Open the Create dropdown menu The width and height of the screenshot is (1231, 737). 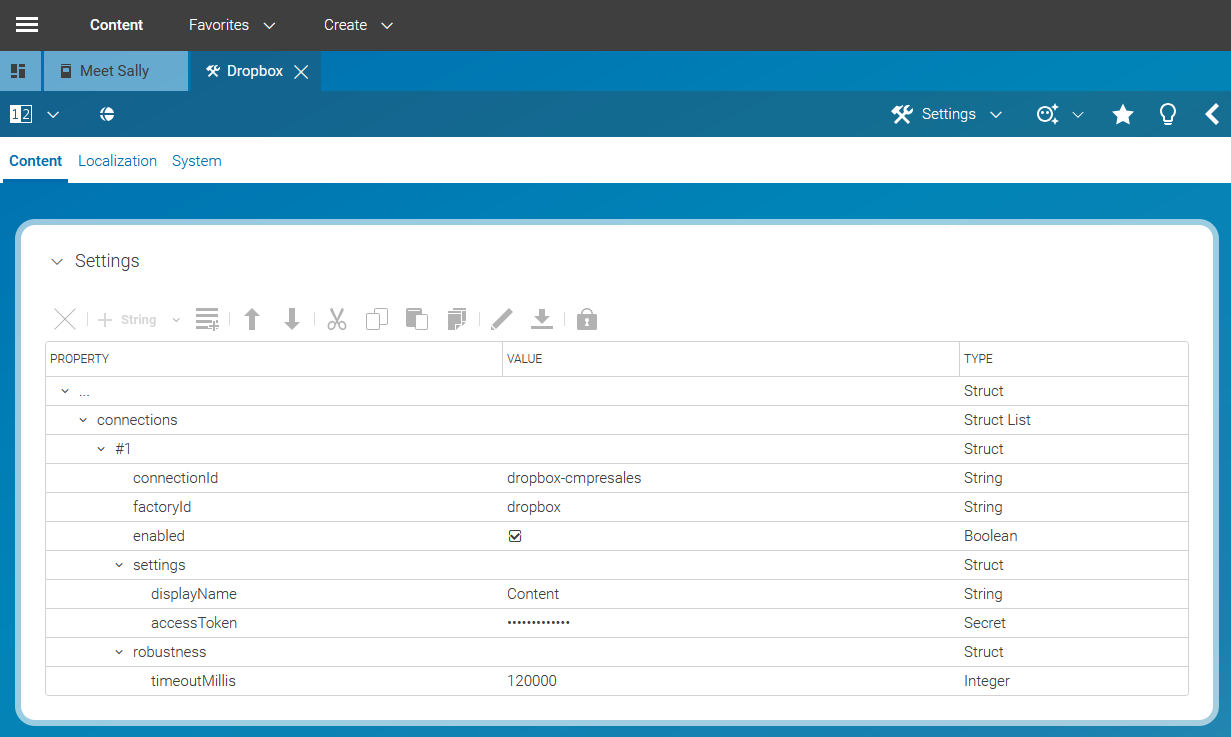pyautogui.click(x=358, y=25)
